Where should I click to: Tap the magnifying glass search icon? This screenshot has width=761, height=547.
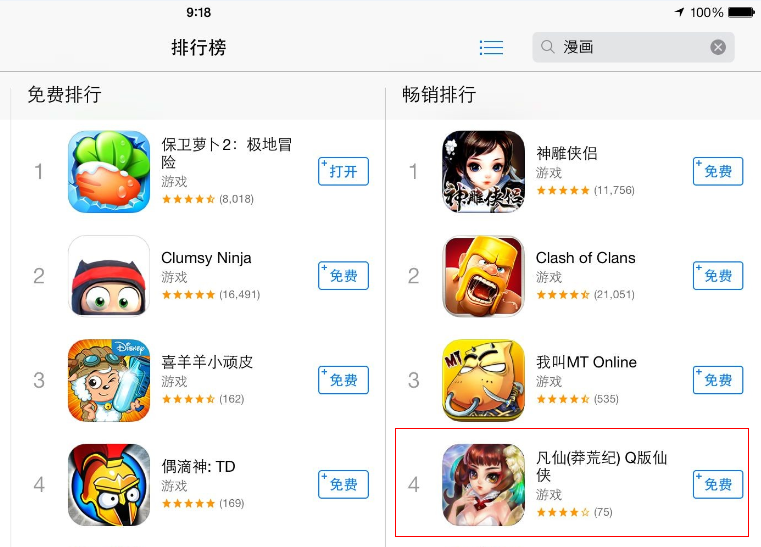coord(547,47)
